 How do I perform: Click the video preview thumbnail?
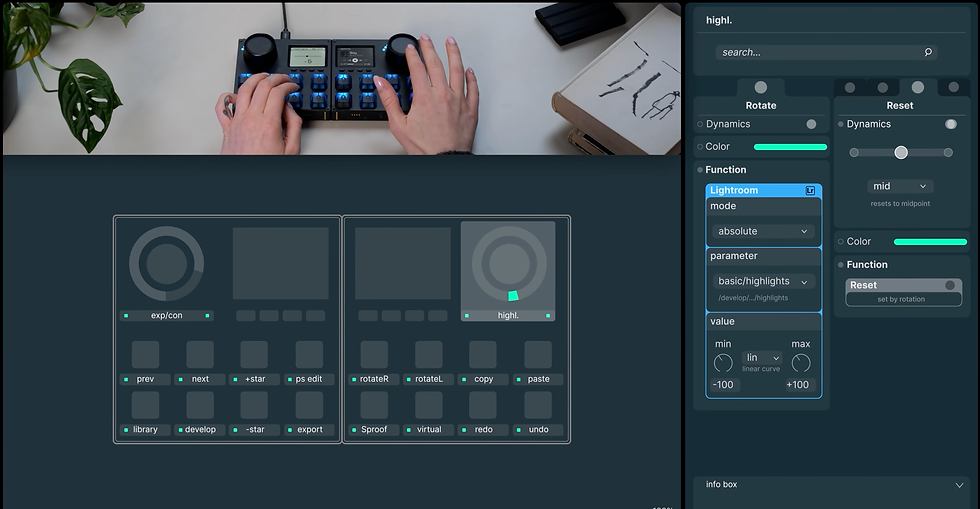(342, 78)
